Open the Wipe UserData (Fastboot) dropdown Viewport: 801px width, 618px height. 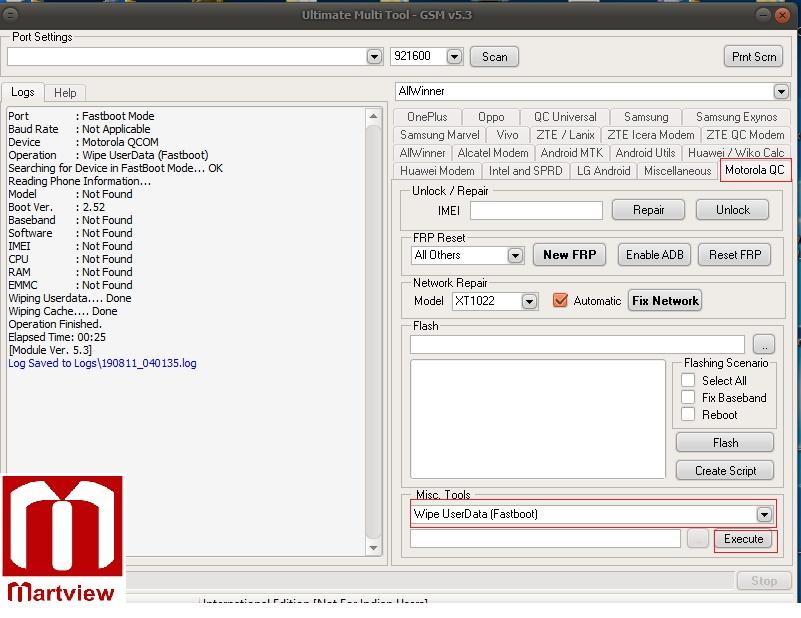coord(764,514)
